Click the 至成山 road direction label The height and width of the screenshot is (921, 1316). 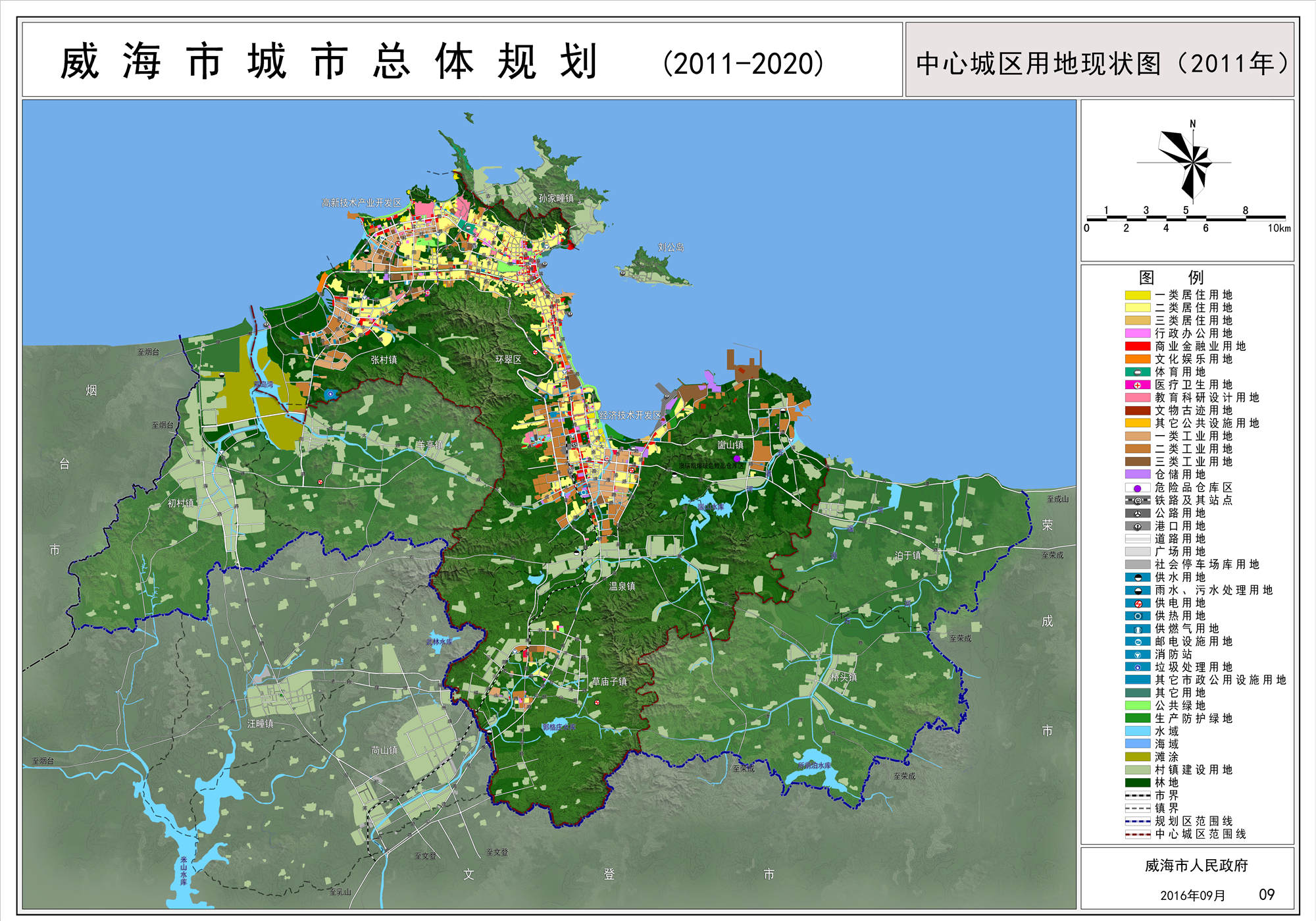coord(1057,499)
